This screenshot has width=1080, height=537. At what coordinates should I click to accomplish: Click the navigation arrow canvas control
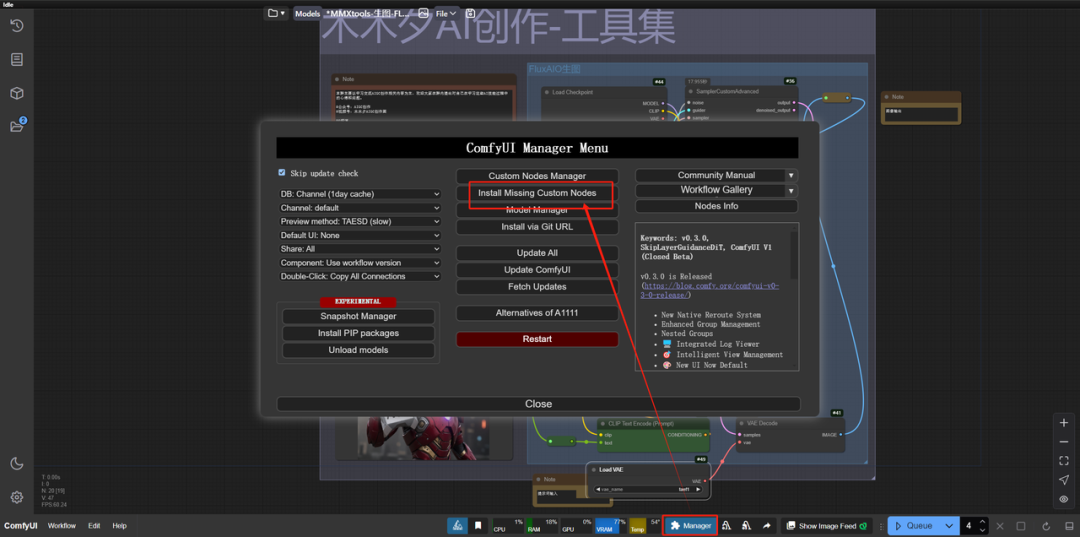coord(1064,480)
